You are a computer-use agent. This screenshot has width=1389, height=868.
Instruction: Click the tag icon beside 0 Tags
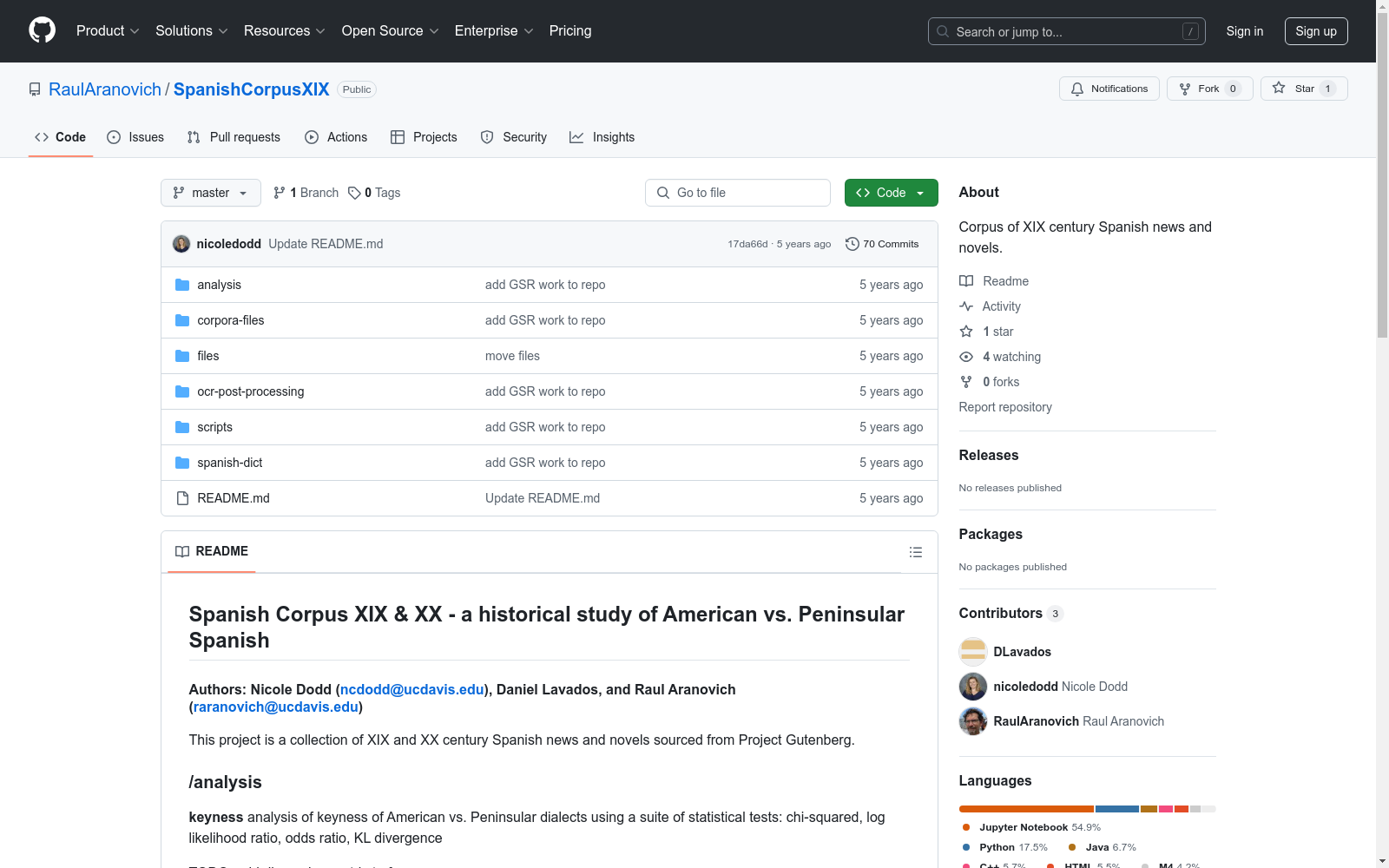point(354,193)
